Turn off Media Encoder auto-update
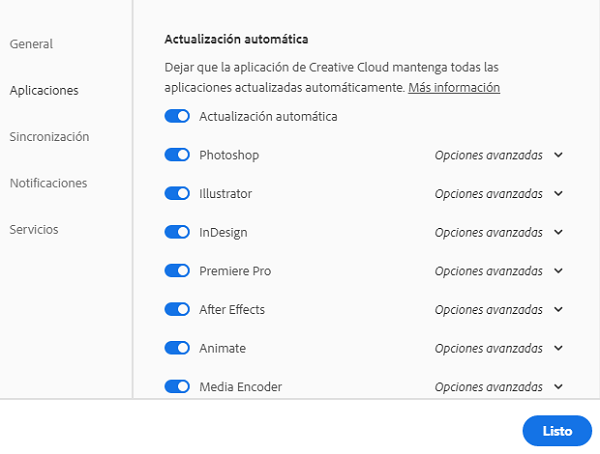 (177, 386)
